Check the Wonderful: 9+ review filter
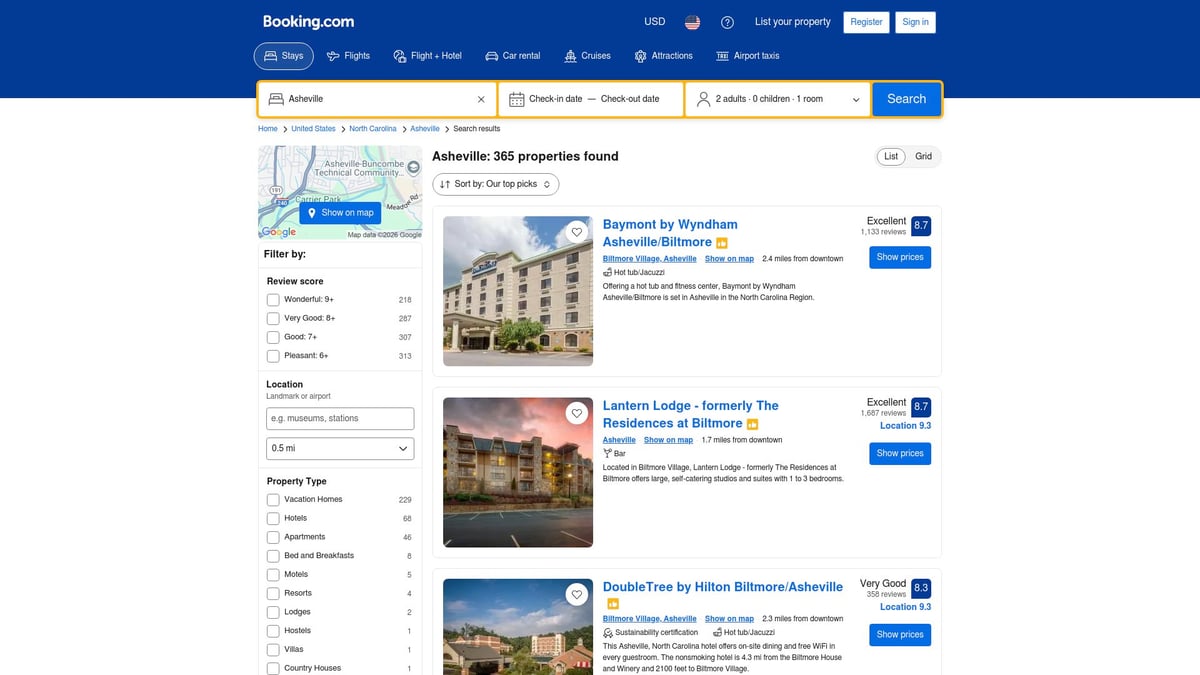This screenshot has width=1200, height=675. click(x=273, y=300)
